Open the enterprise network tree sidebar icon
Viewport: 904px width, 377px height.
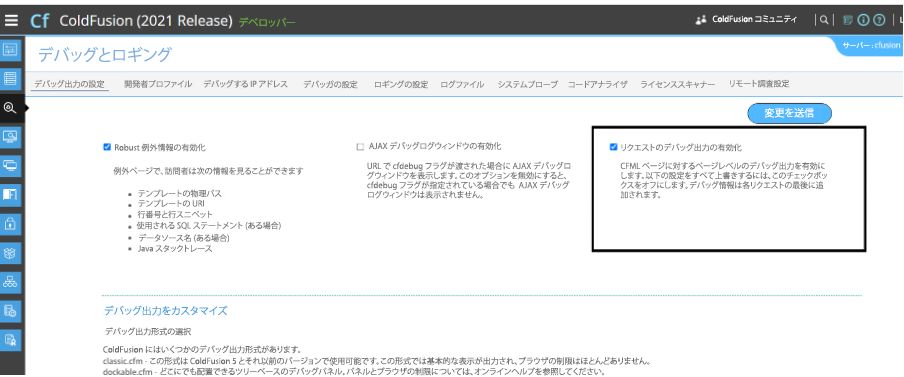tap(10, 282)
